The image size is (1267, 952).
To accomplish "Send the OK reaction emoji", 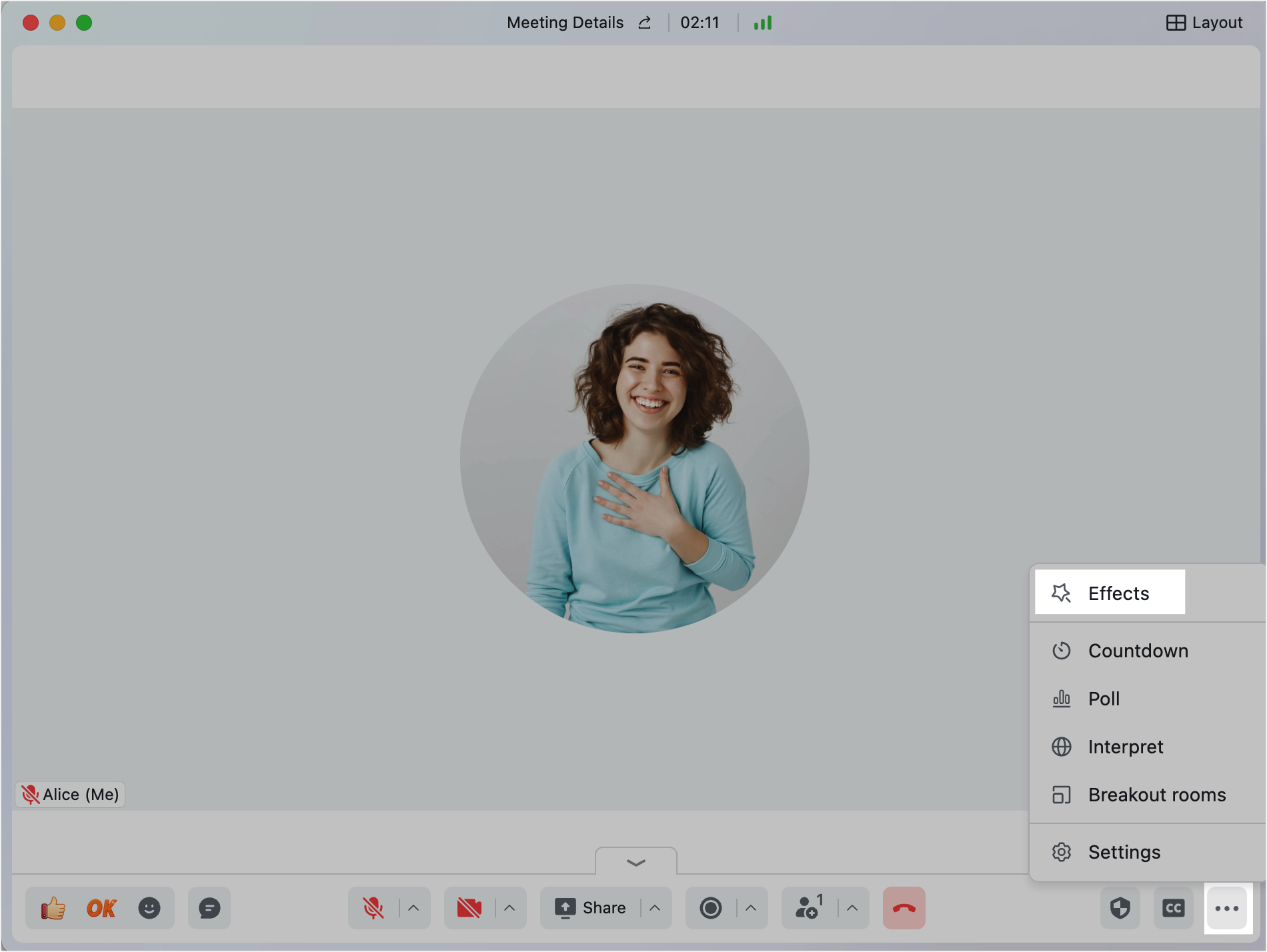I will 101,908.
